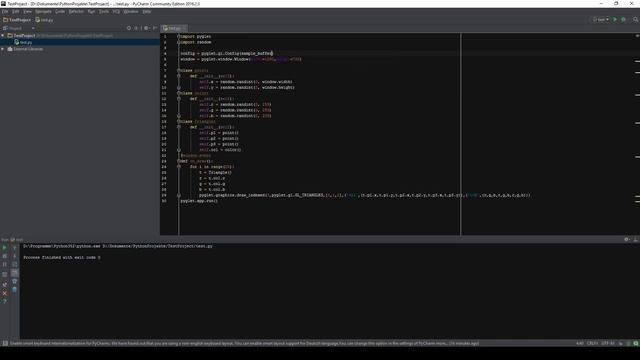Collapse the TestProject tree node

3,36
